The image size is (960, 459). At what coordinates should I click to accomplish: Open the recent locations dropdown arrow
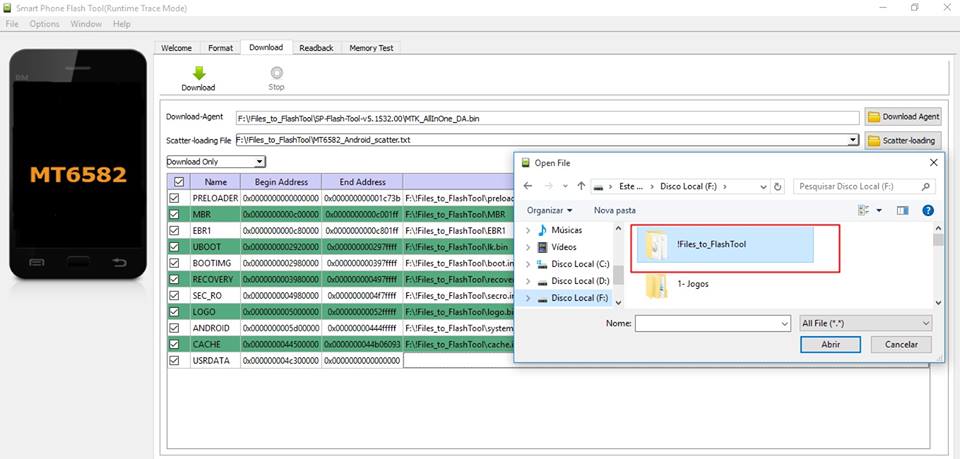[565, 186]
